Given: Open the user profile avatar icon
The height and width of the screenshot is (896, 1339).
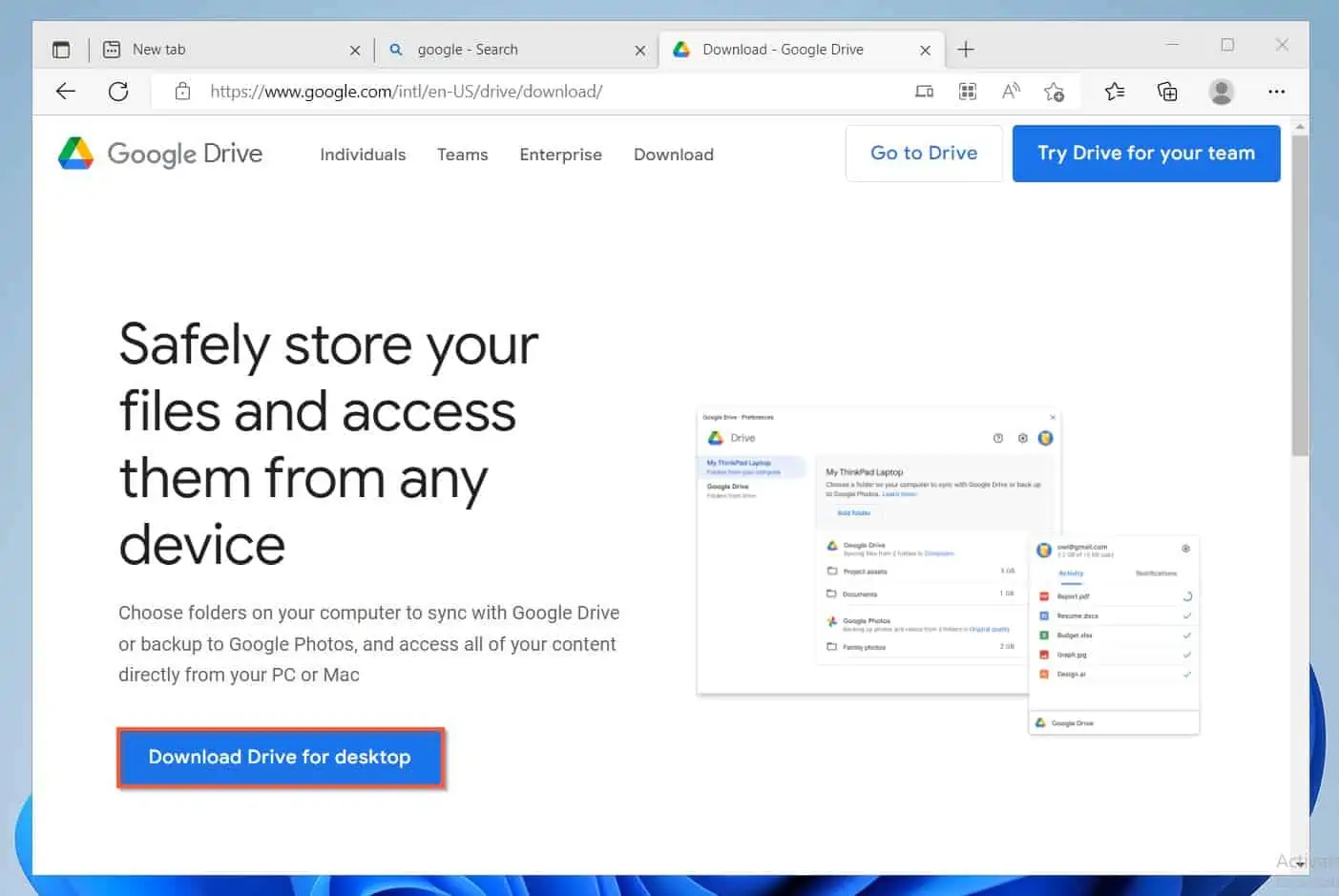Looking at the screenshot, I should (x=1222, y=92).
